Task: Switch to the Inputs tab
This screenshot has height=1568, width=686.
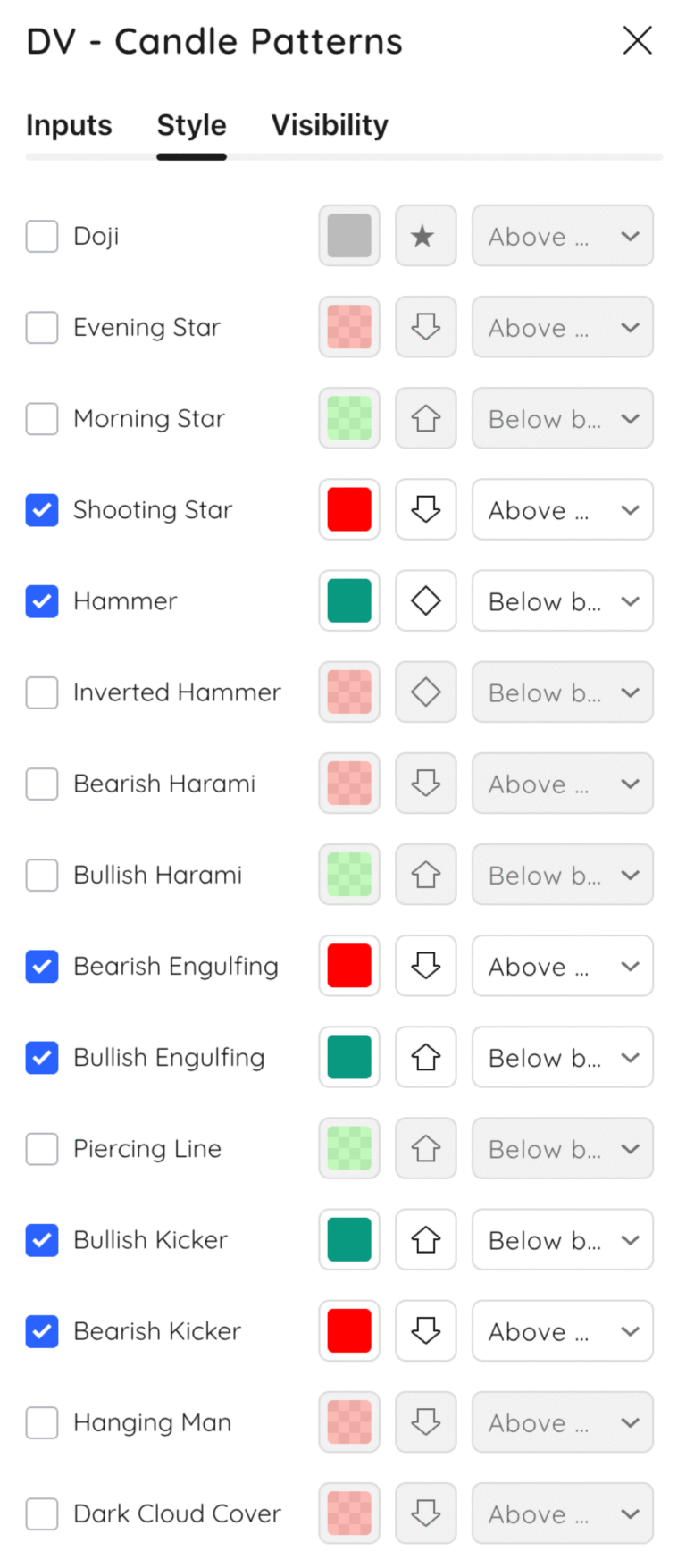Action: tap(69, 125)
